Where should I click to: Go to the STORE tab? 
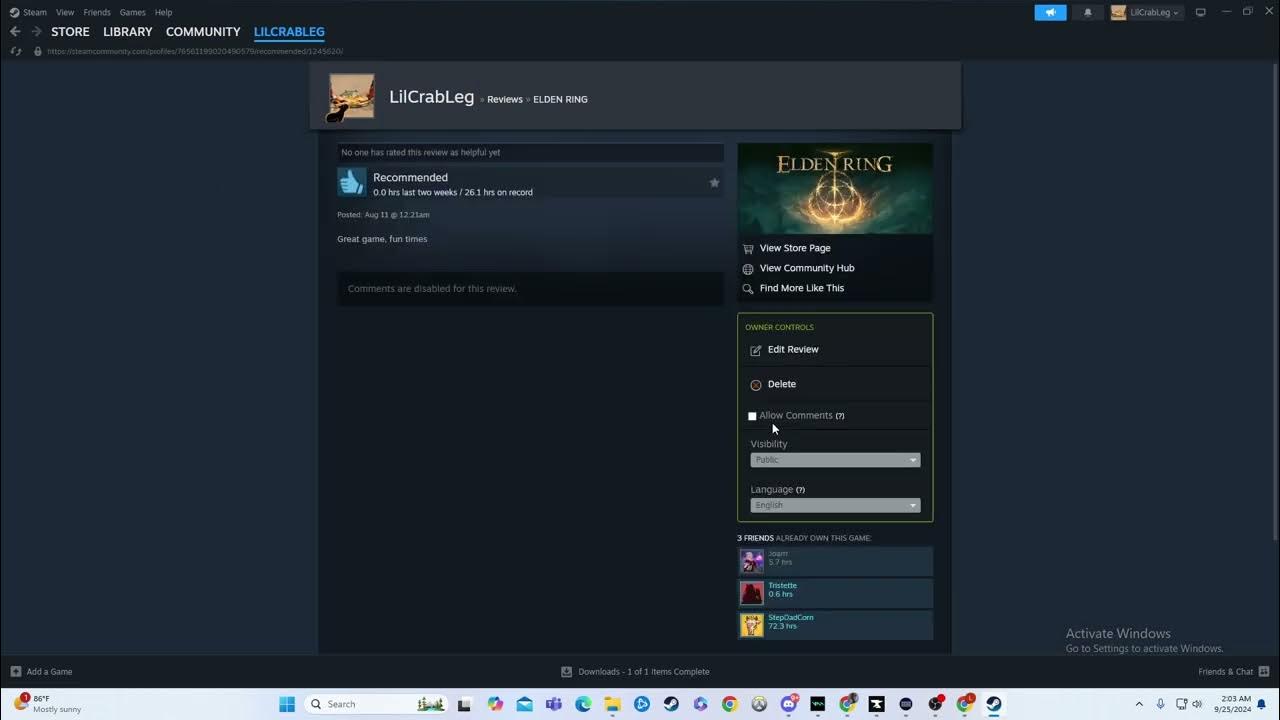tap(70, 32)
